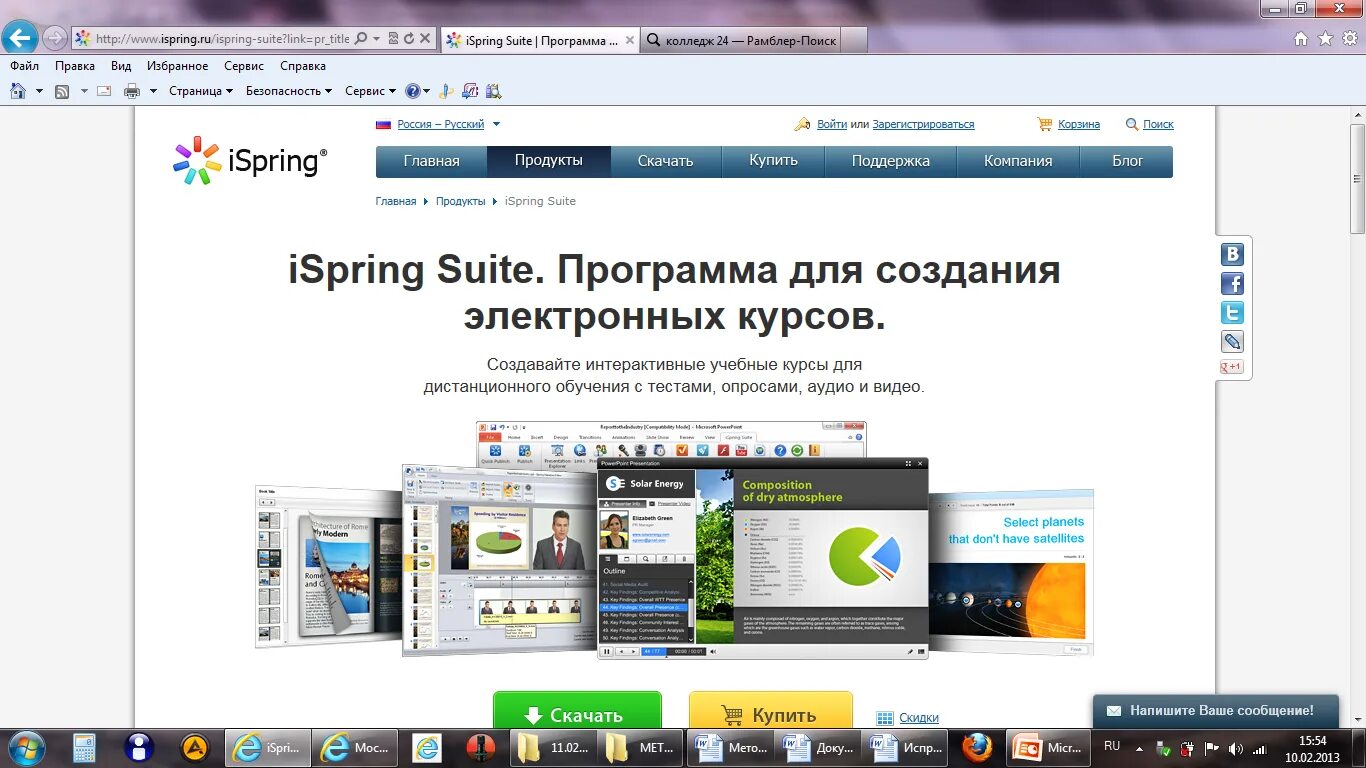Viewport: 1366px width, 768px height.
Task: Click the volume speaker tray icon
Action: coord(1236,748)
